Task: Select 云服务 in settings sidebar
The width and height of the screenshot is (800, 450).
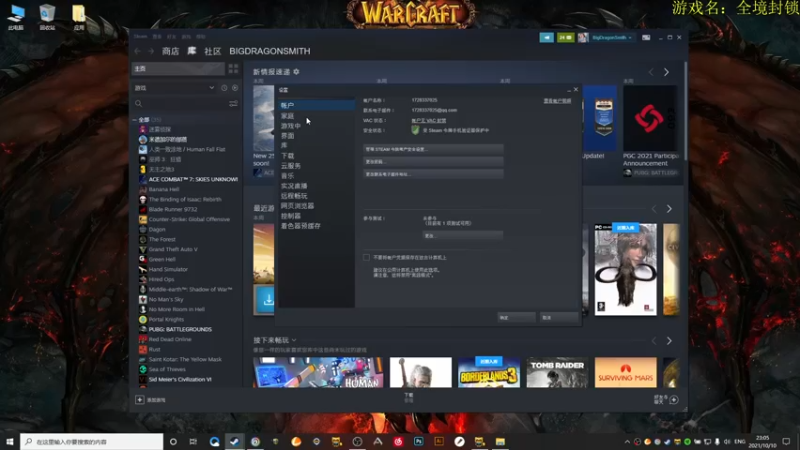Action: pos(291,166)
